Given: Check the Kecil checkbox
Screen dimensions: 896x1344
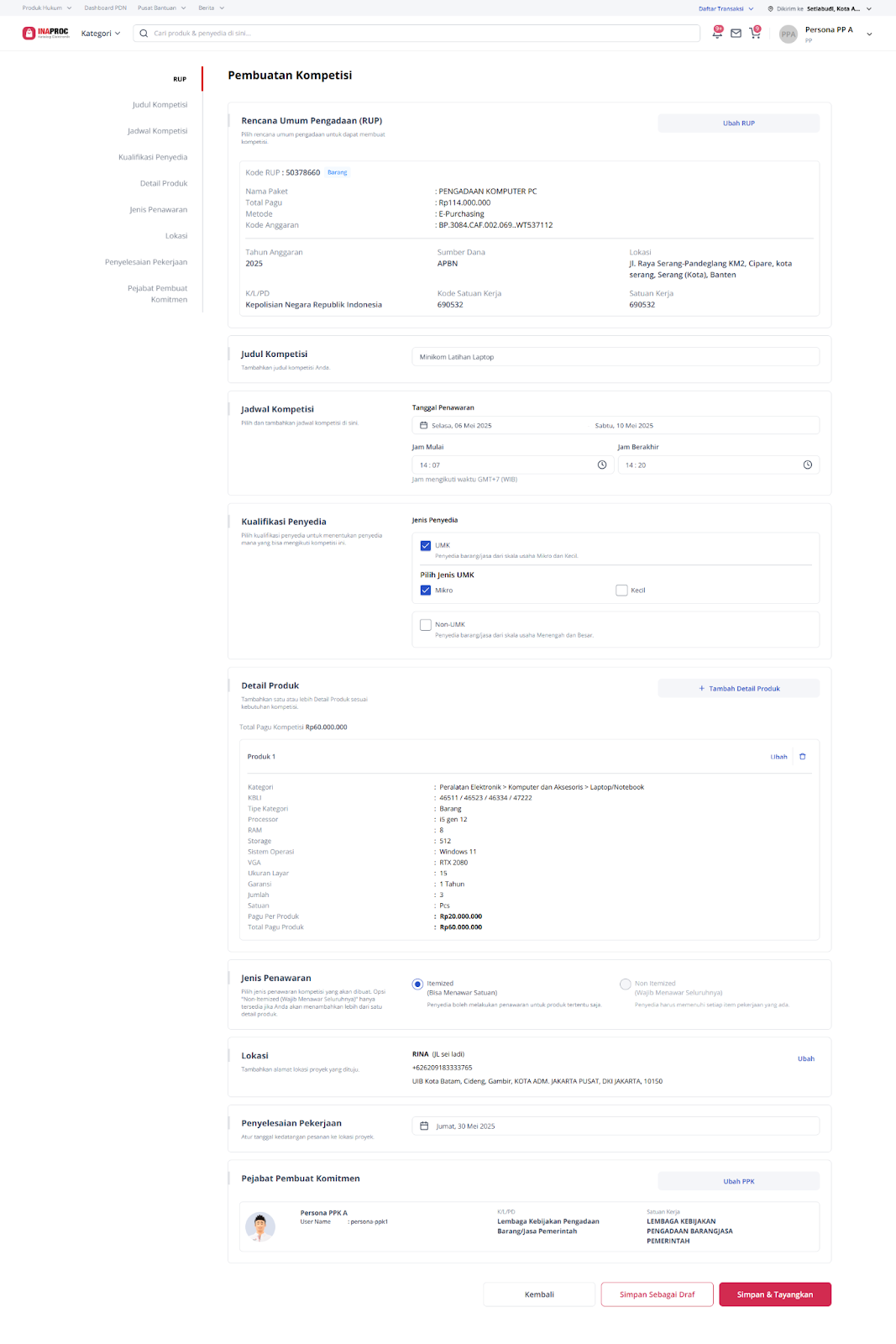Looking at the screenshot, I should point(621,591).
